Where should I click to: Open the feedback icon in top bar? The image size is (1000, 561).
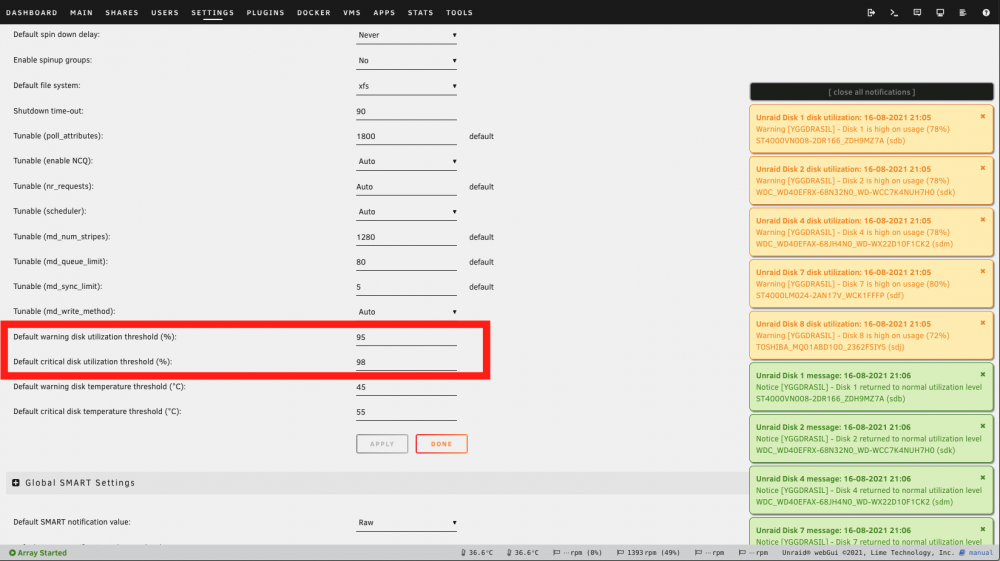click(917, 13)
